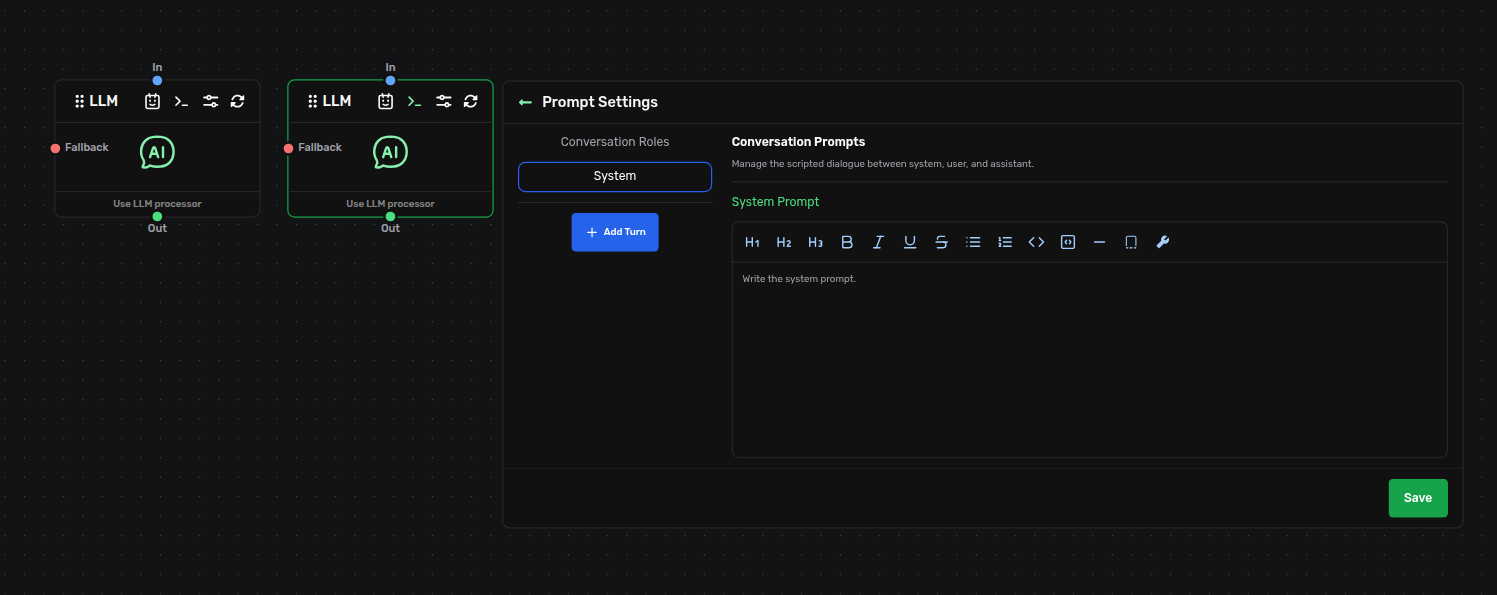Click the blue In port of the selected LLM node
This screenshot has height=595, width=1497.
click(x=390, y=80)
